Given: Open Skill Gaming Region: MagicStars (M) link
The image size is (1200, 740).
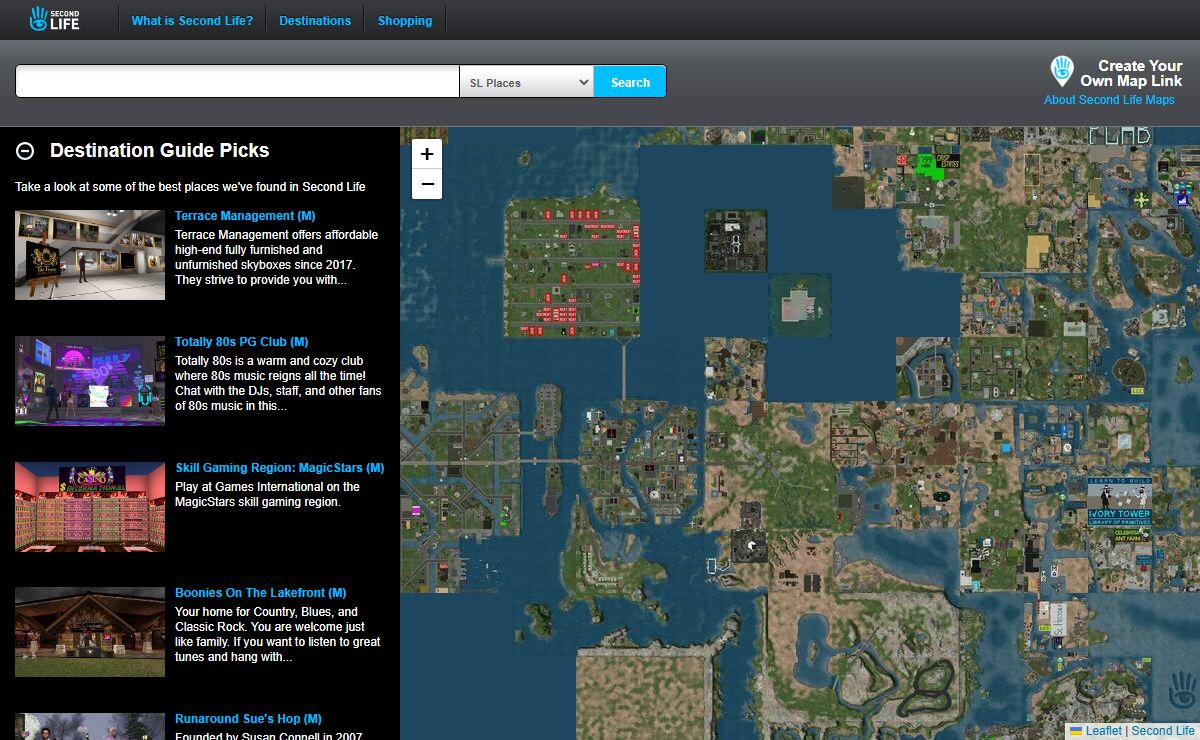Looking at the screenshot, I should click(x=279, y=468).
